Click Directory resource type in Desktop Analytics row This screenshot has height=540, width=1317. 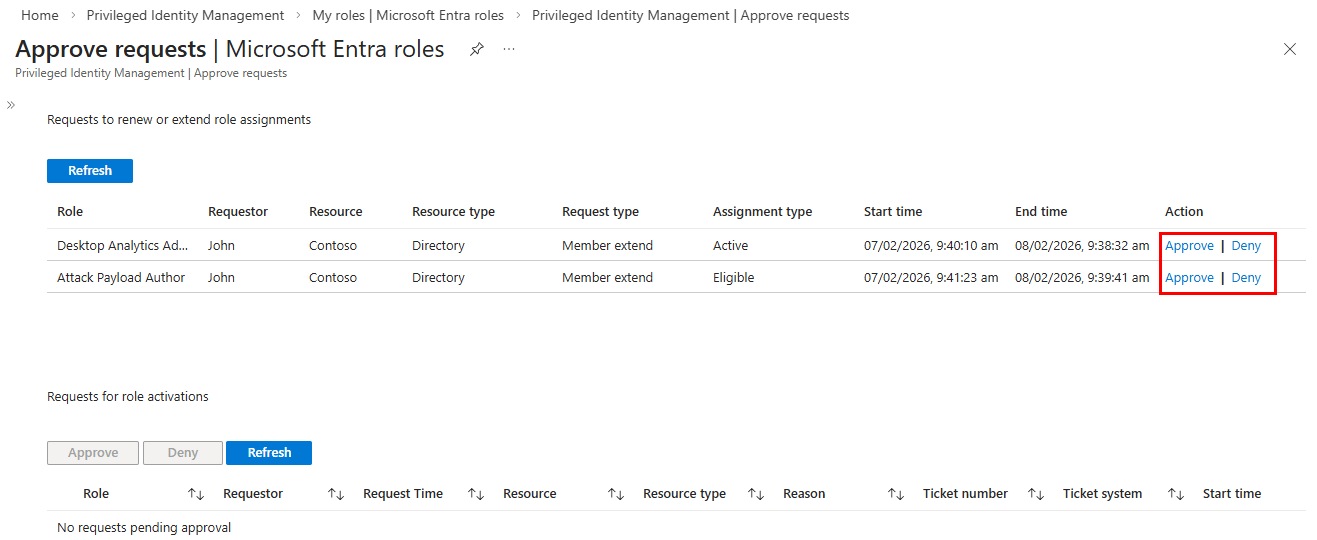pyautogui.click(x=438, y=246)
